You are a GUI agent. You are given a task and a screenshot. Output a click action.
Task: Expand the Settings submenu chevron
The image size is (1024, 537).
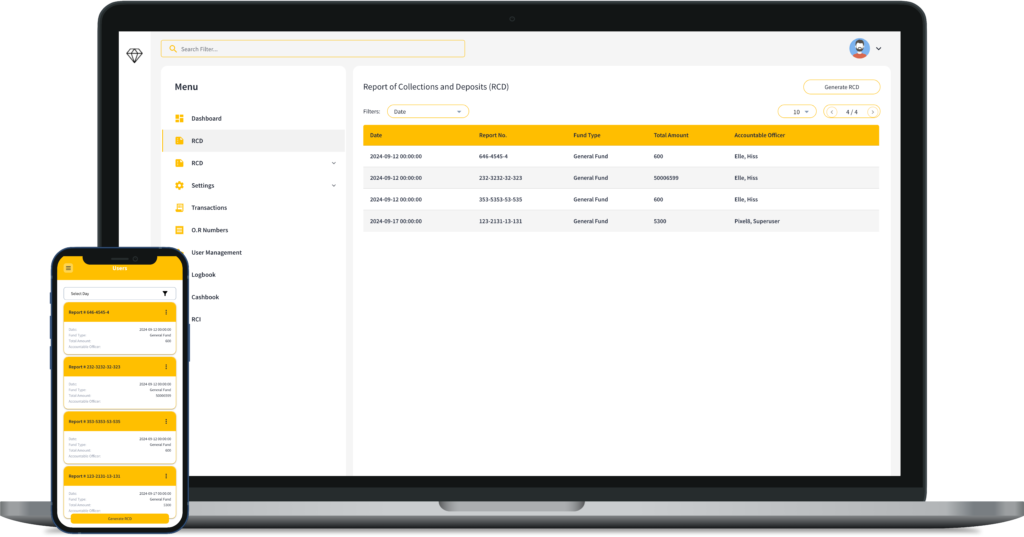click(x=334, y=186)
